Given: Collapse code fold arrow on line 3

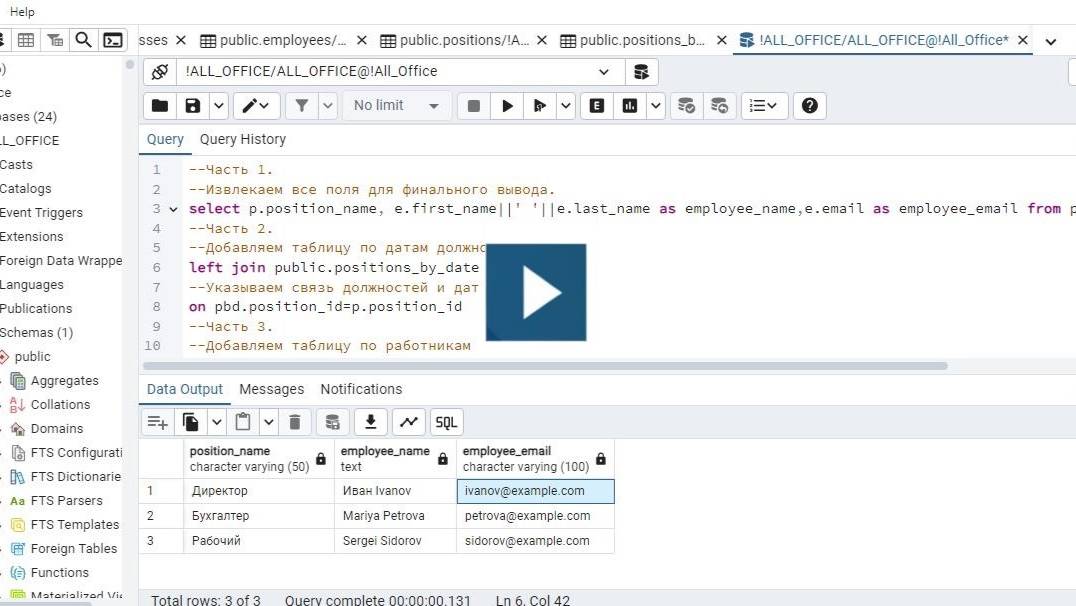Looking at the screenshot, I should click(x=174, y=209).
